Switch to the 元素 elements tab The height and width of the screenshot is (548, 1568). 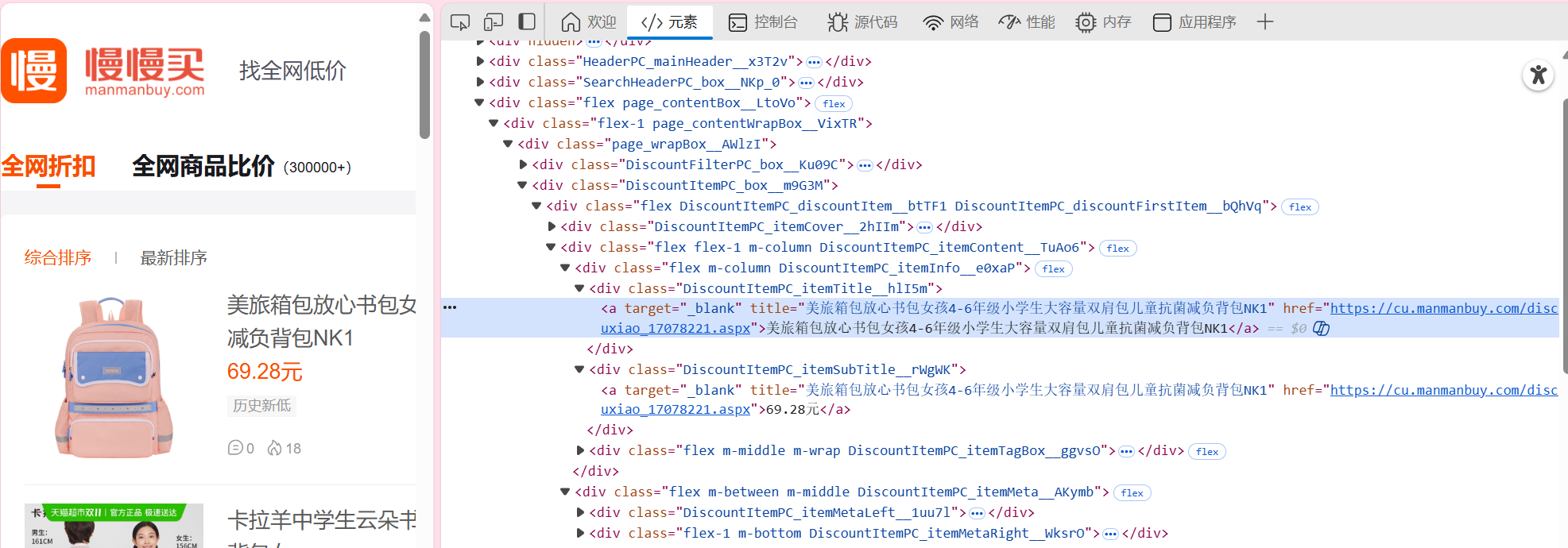tap(669, 22)
